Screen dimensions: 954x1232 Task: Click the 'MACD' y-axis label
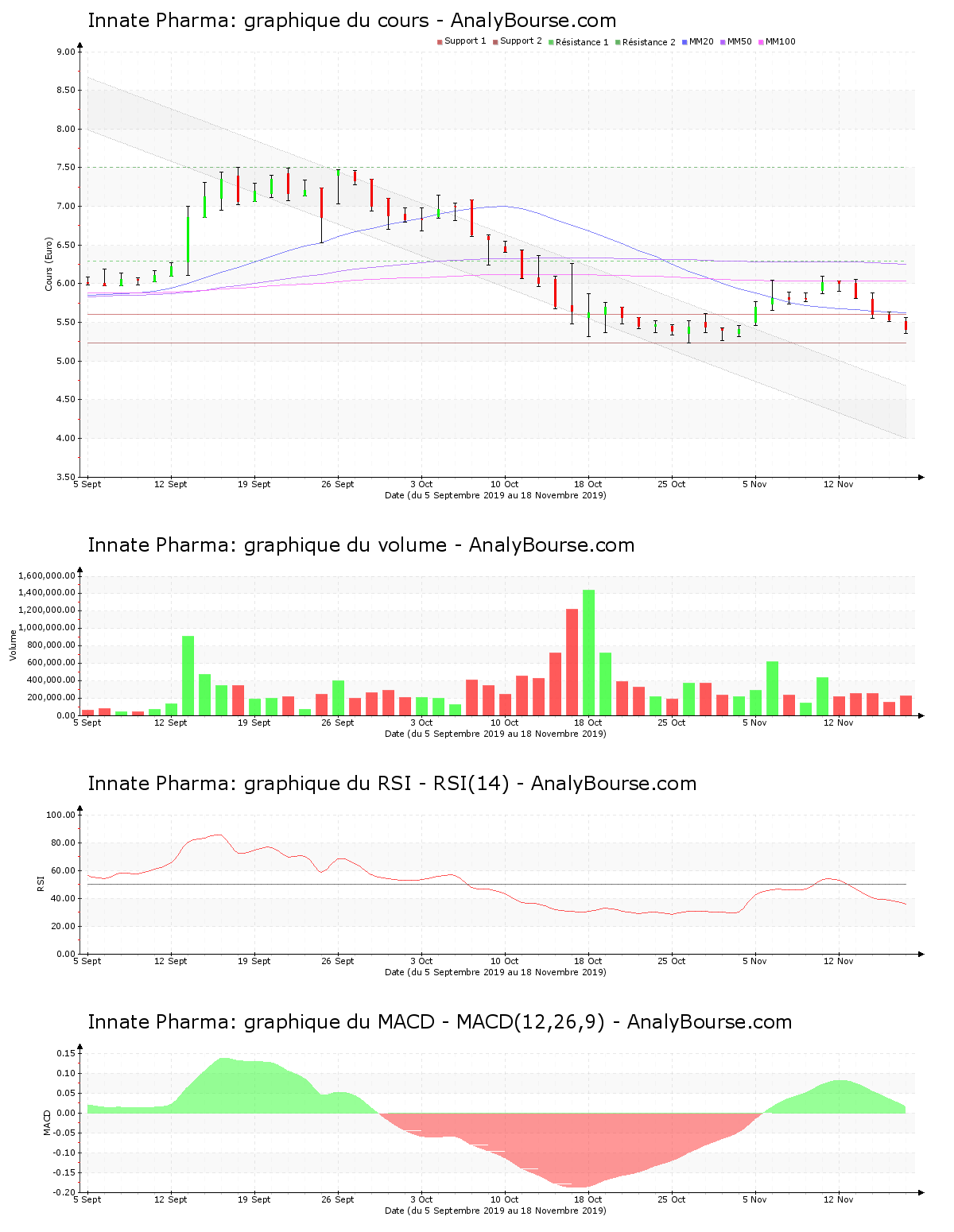(x=47, y=1122)
